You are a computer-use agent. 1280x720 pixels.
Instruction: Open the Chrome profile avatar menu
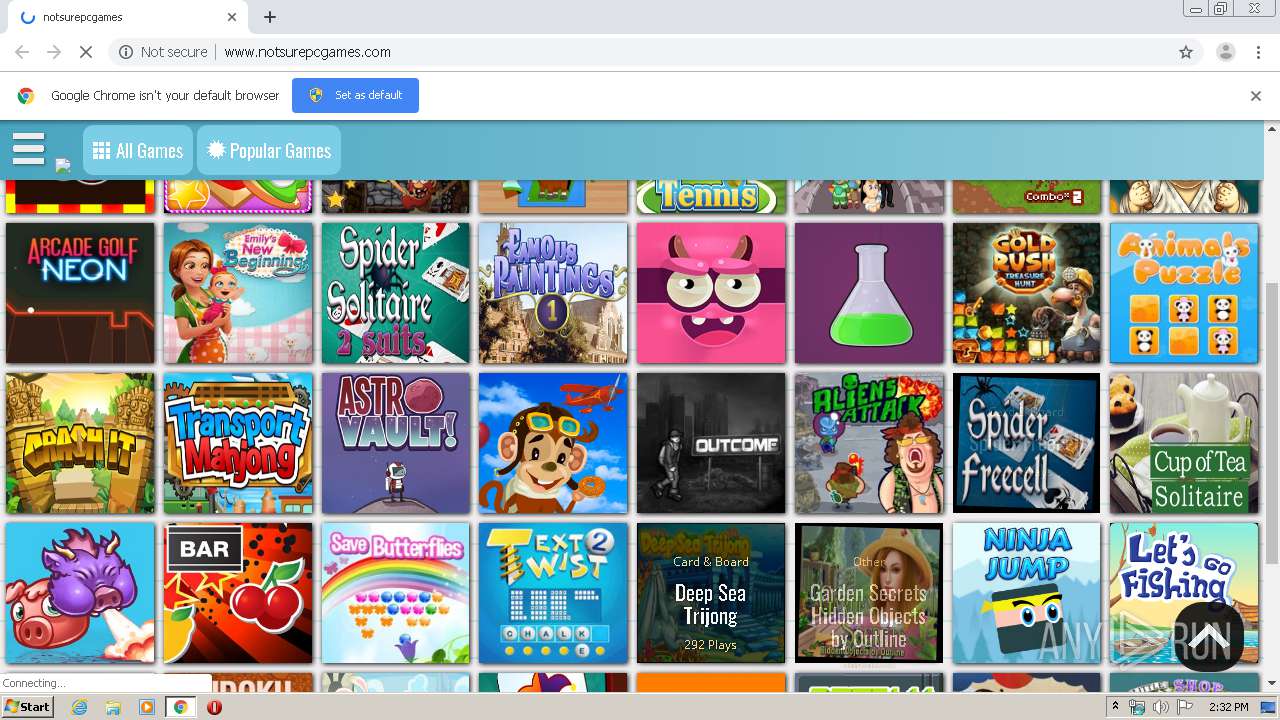coord(1225,52)
